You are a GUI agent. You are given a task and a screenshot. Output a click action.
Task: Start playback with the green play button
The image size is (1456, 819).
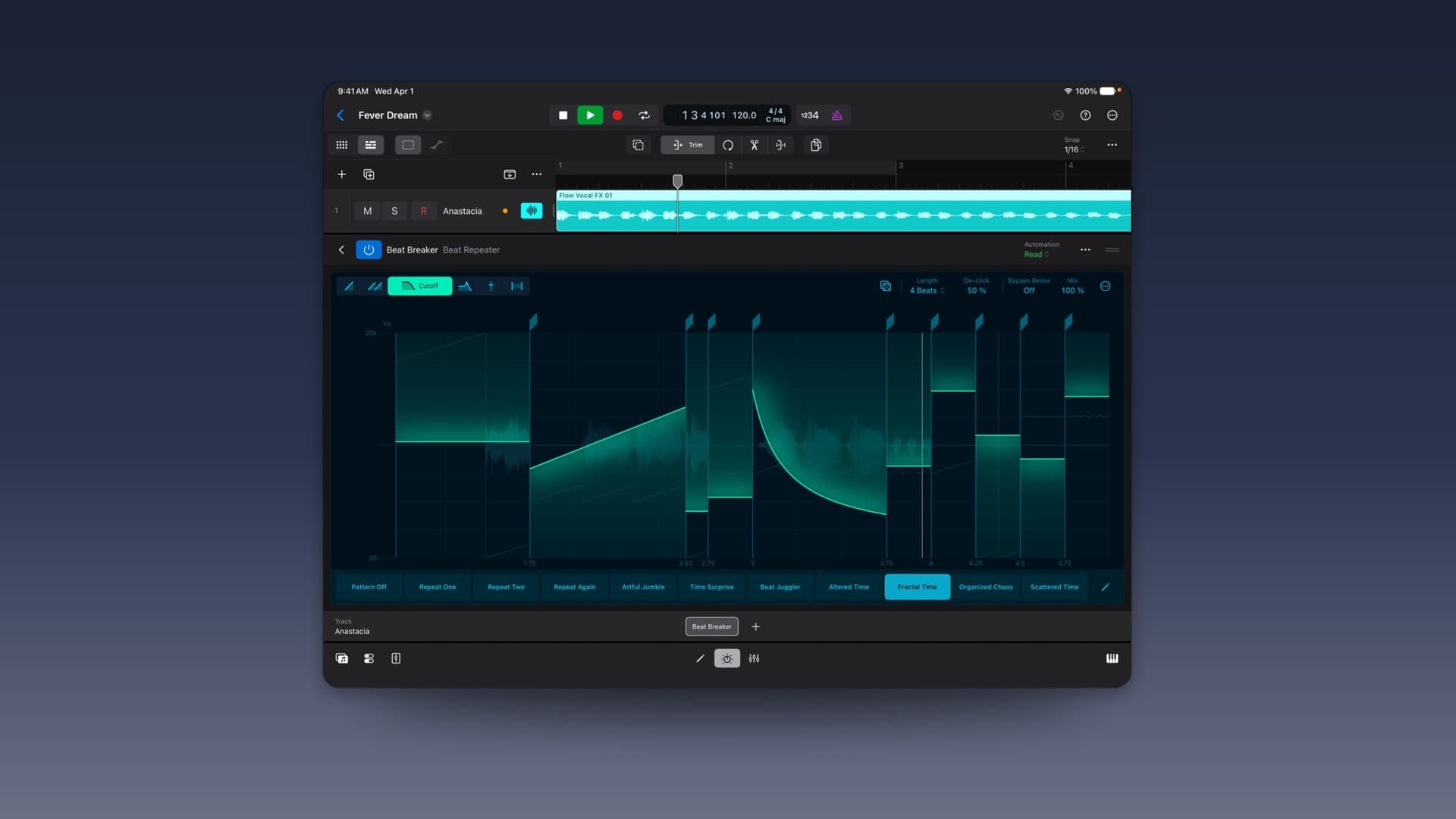point(590,115)
